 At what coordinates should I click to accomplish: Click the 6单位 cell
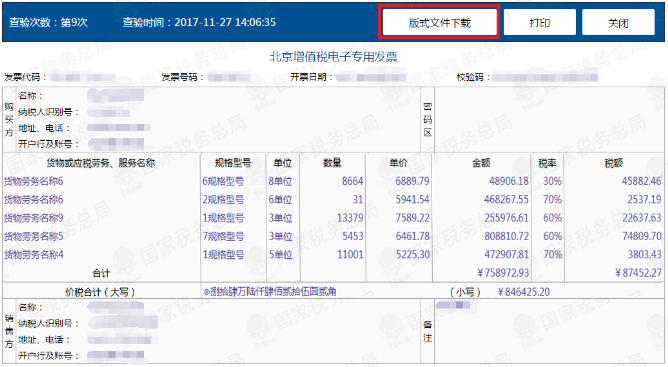click(280, 200)
